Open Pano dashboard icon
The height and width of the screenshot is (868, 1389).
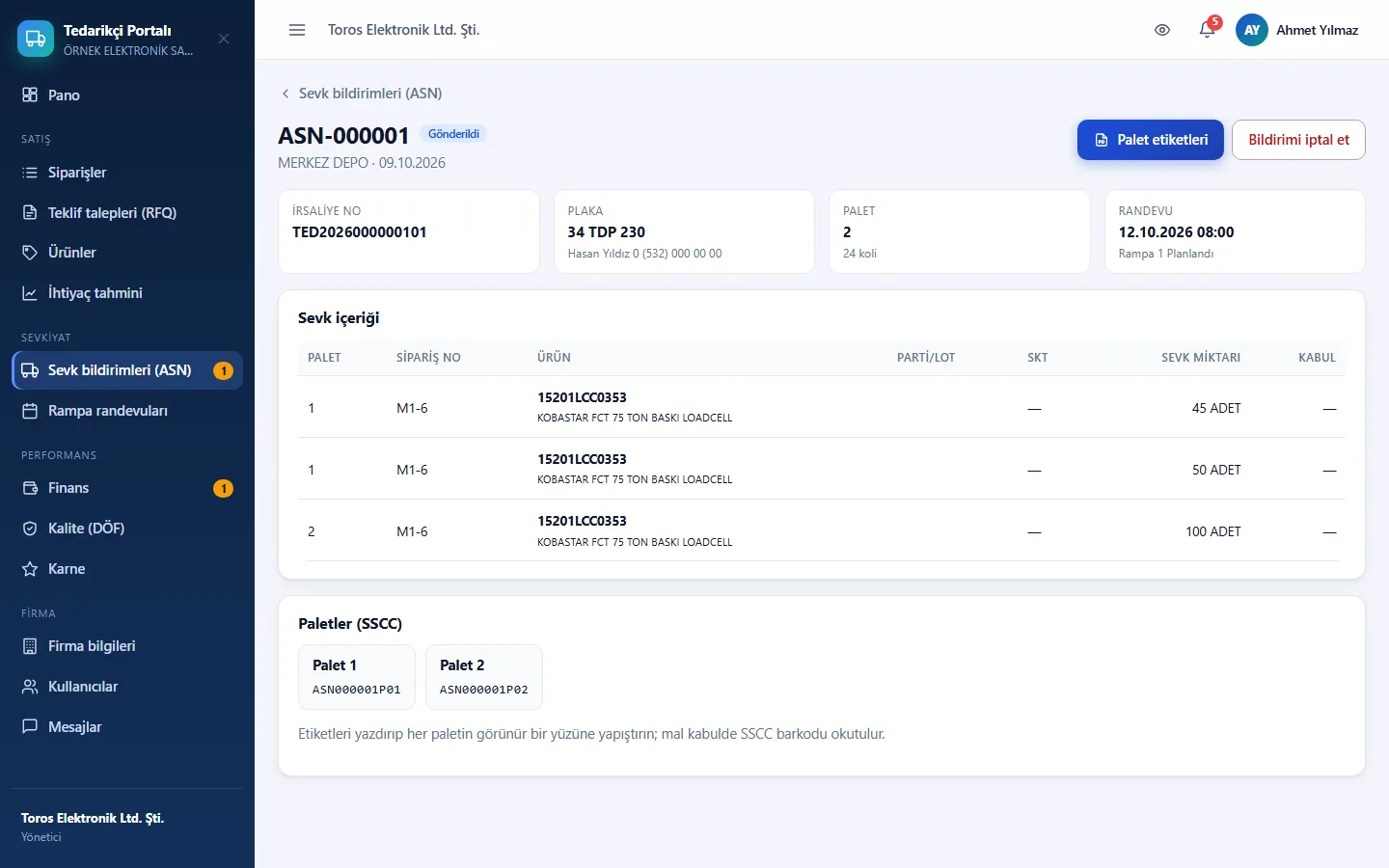[30, 95]
